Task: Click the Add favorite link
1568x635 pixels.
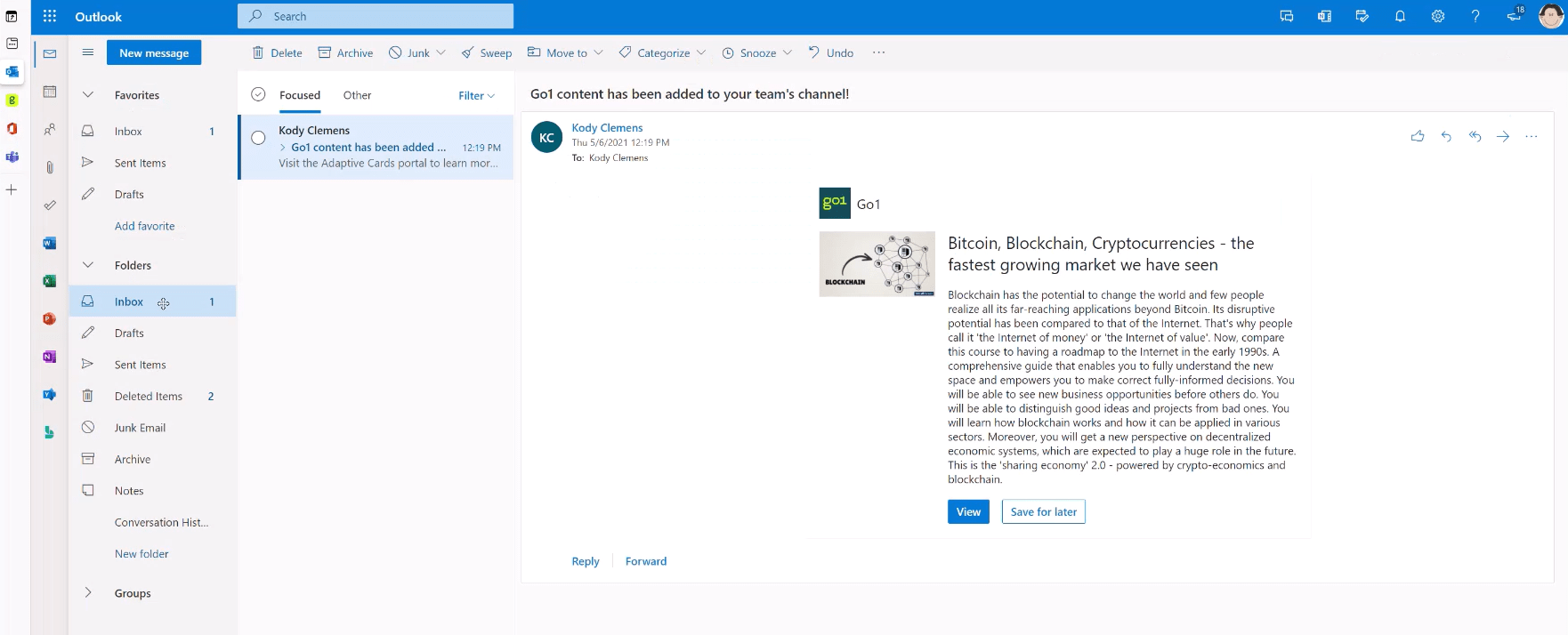Action: (145, 226)
